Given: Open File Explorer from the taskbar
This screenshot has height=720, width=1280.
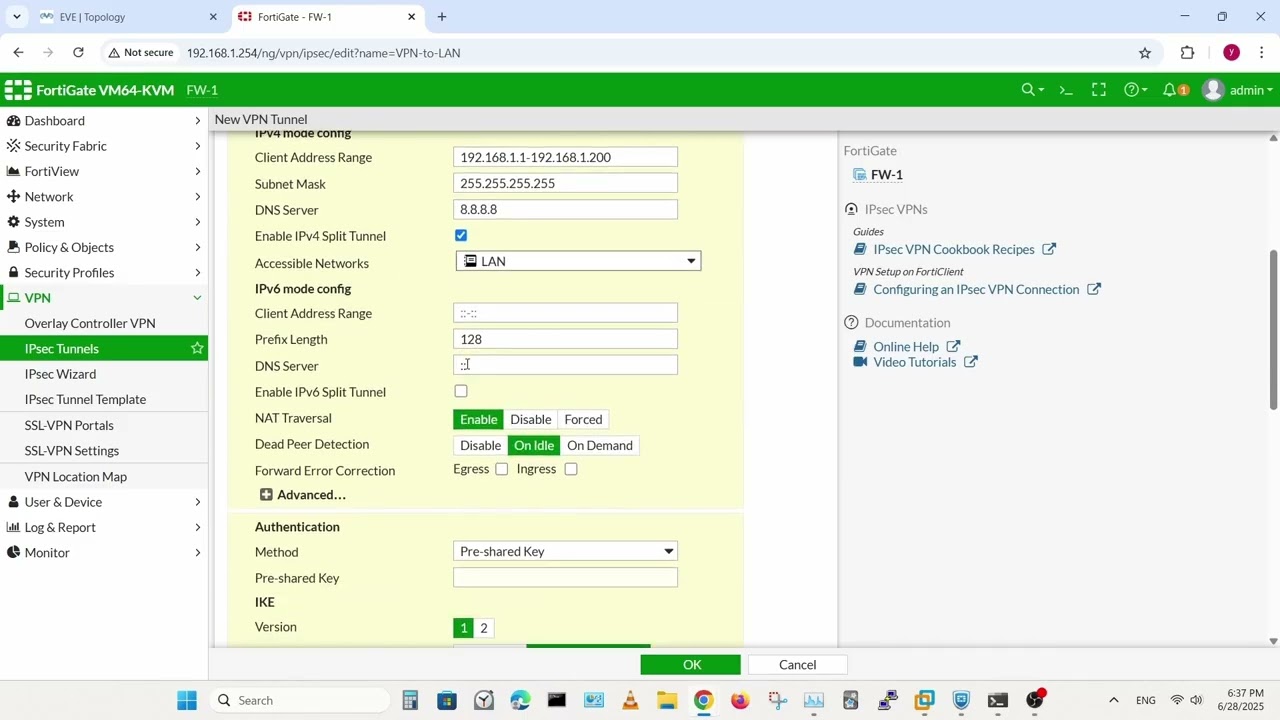Looking at the screenshot, I should pyautogui.click(x=667, y=700).
